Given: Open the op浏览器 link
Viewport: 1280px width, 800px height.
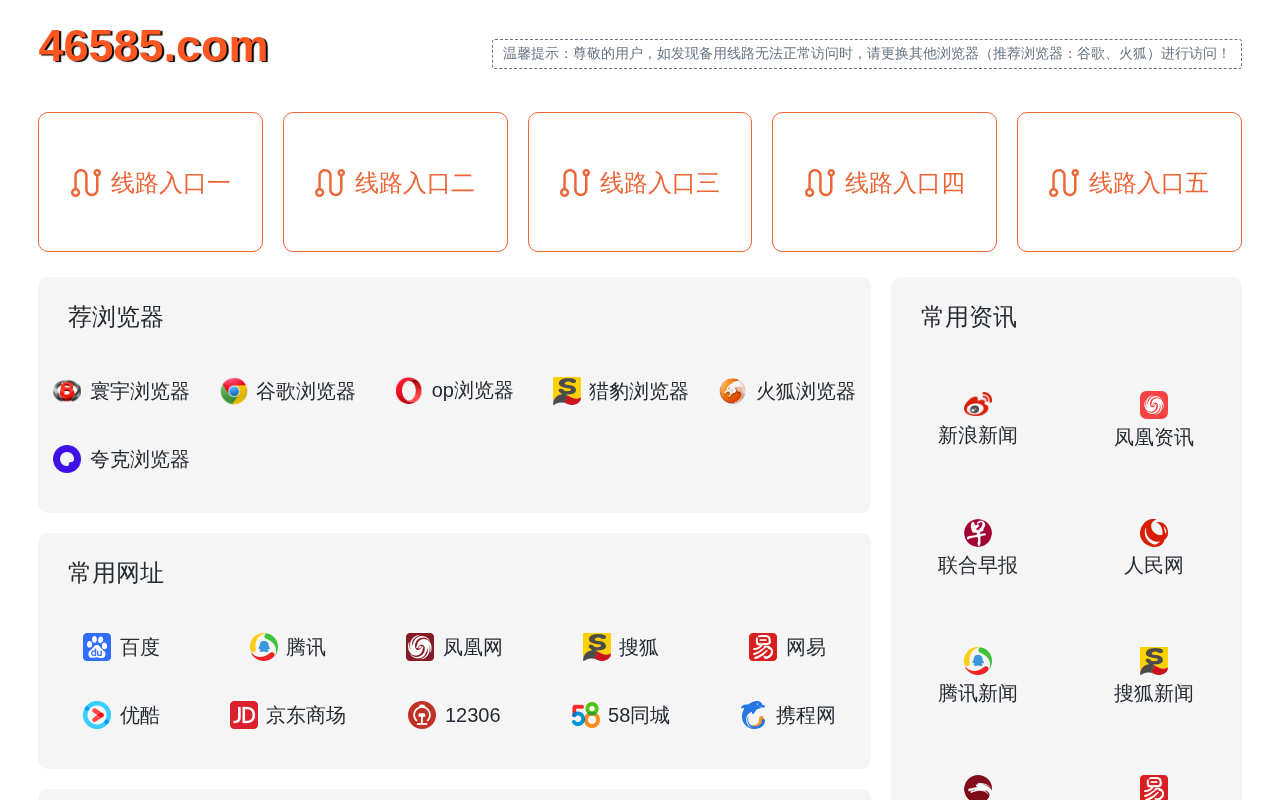Looking at the screenshot, I should click(x=472, y=391).
